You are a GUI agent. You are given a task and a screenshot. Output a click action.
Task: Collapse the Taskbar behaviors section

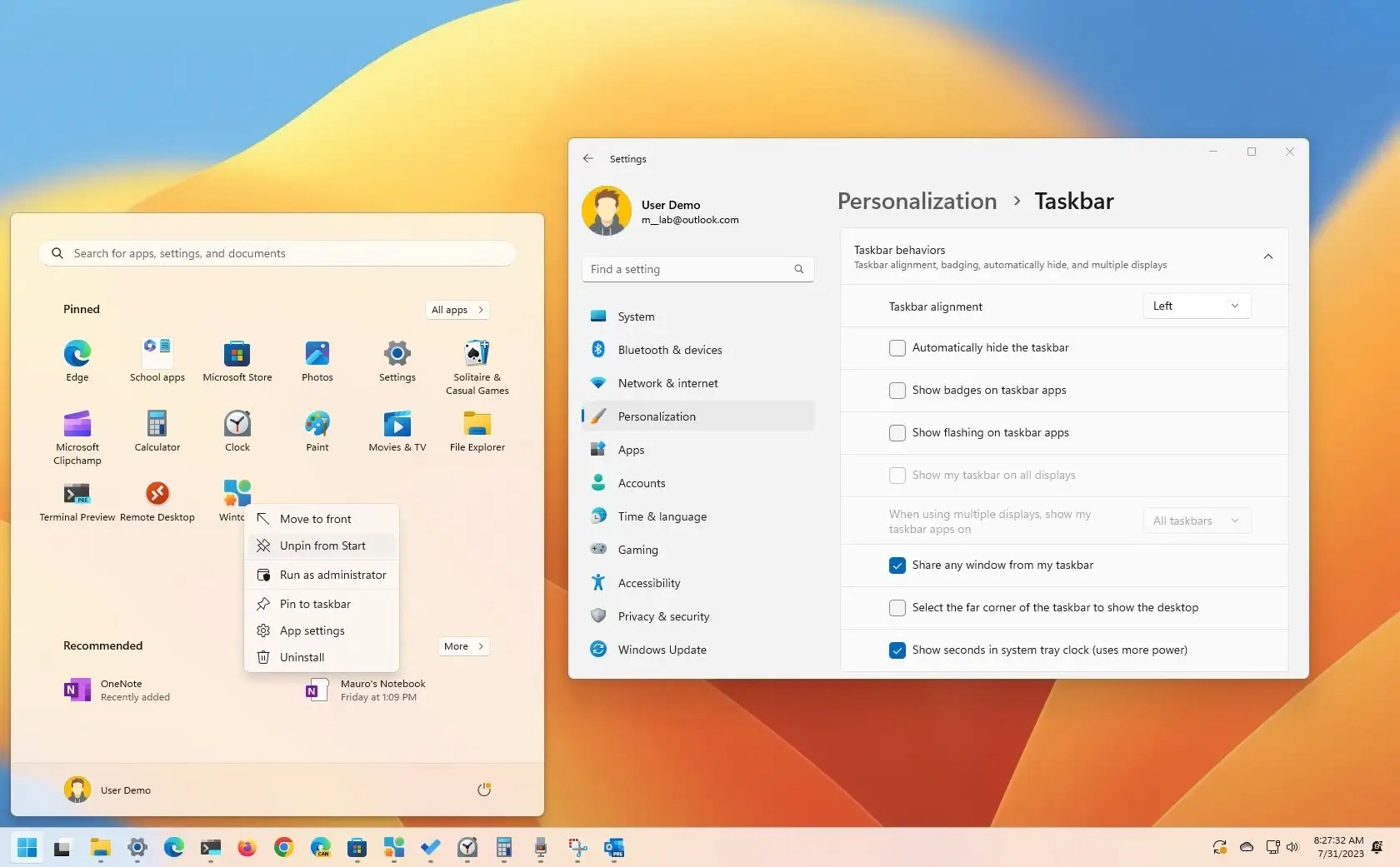click(1267, 257)
